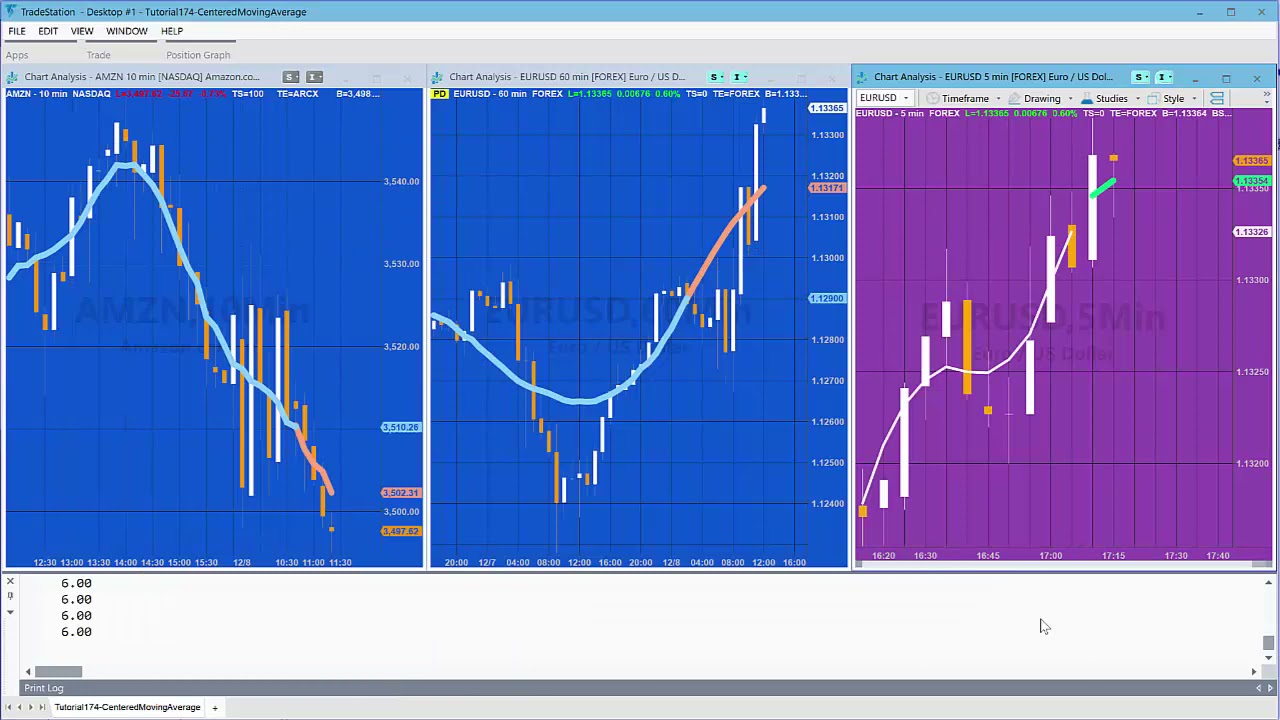The image size is (1280, 720).
Task: Add a new workspace tab with plus
Action: [214, 708]
